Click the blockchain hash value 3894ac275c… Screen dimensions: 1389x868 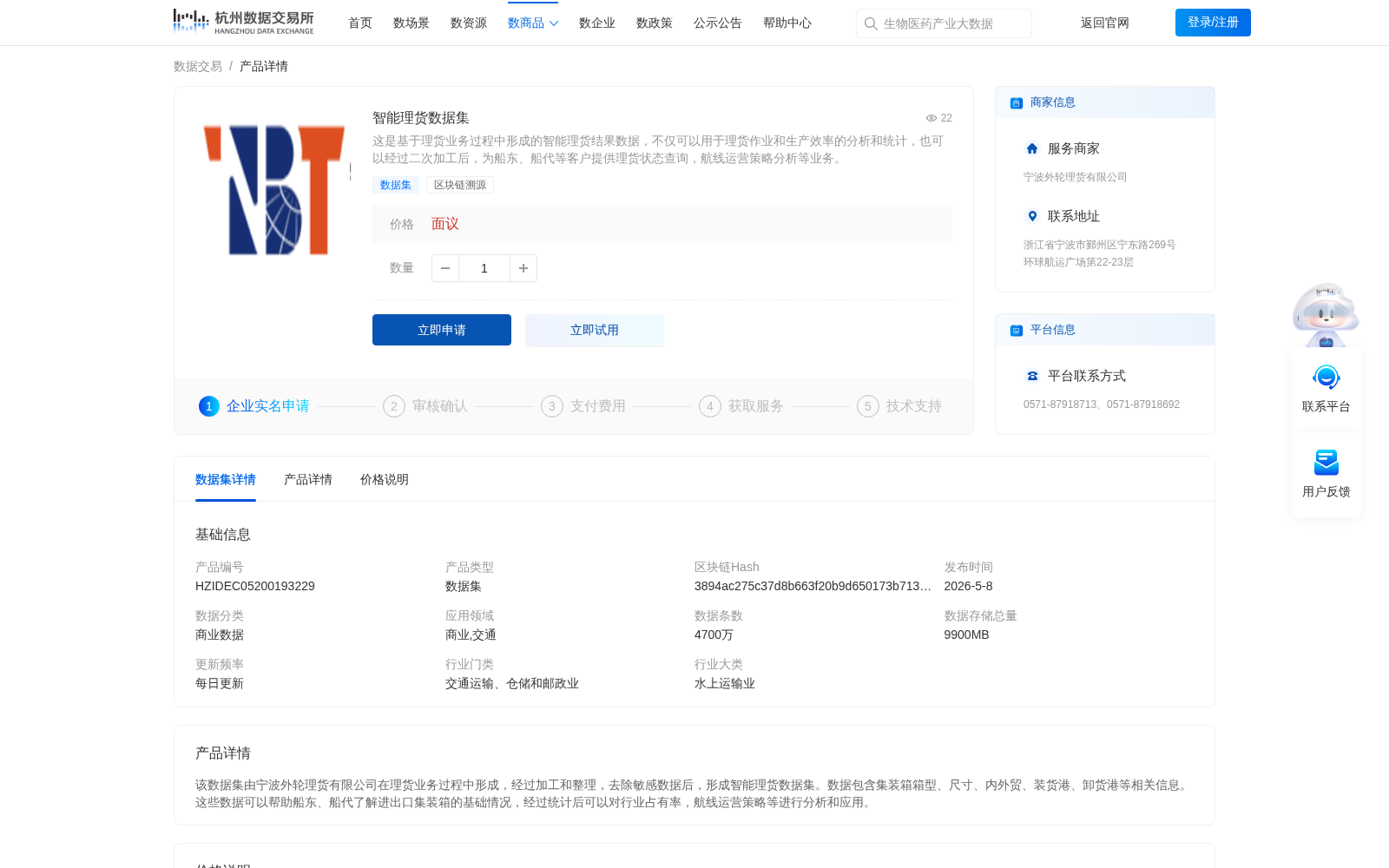[813, 586]
